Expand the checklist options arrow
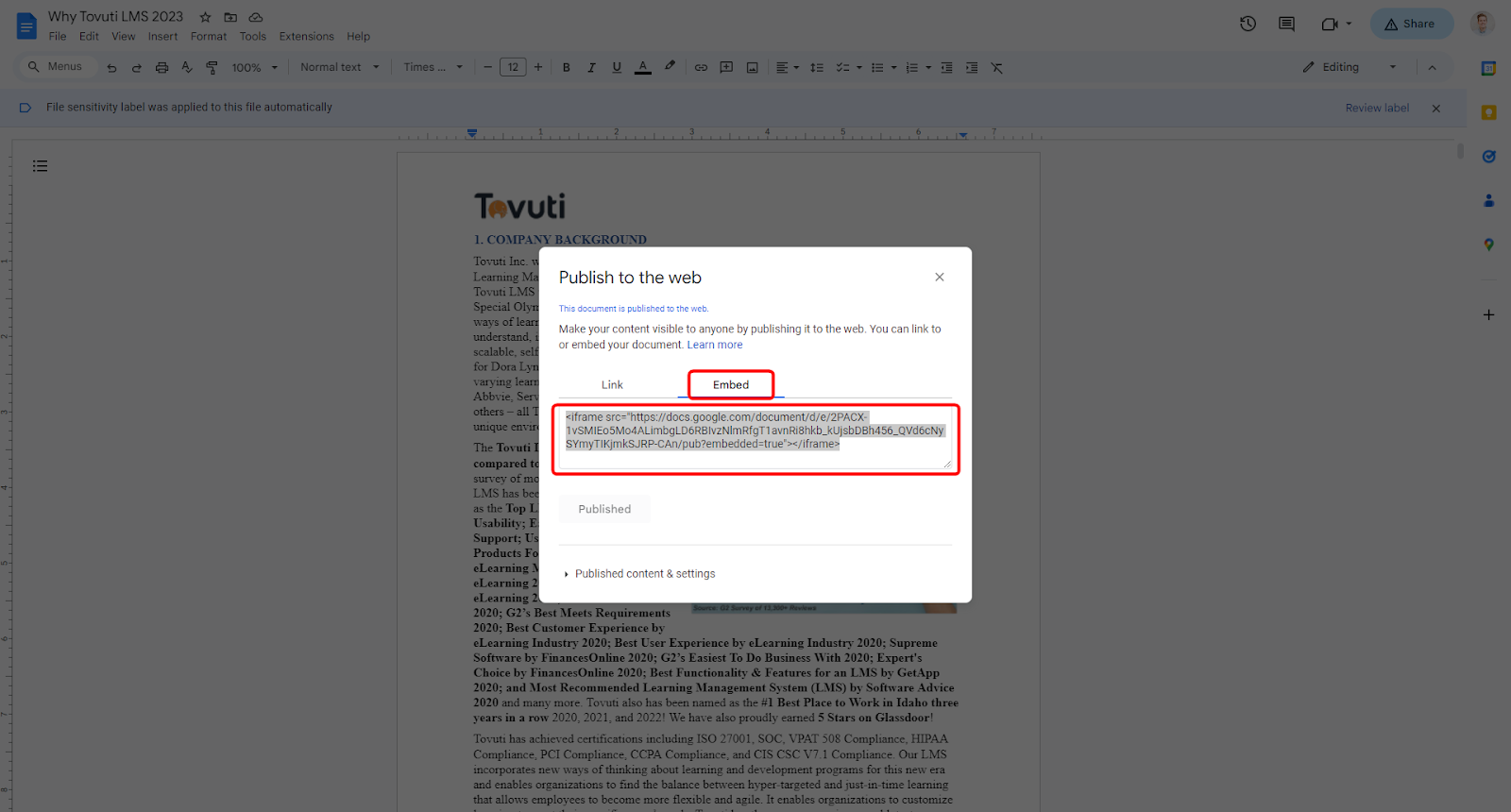This screenshot has height=812, width=1511. [x=859, y=68]
